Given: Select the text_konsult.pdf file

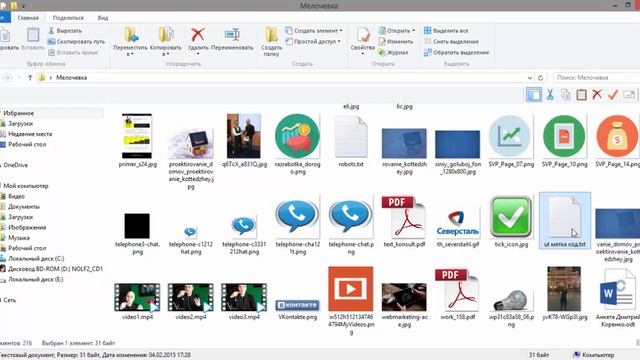Looking at the screenshot, I should tap(404, 222).
